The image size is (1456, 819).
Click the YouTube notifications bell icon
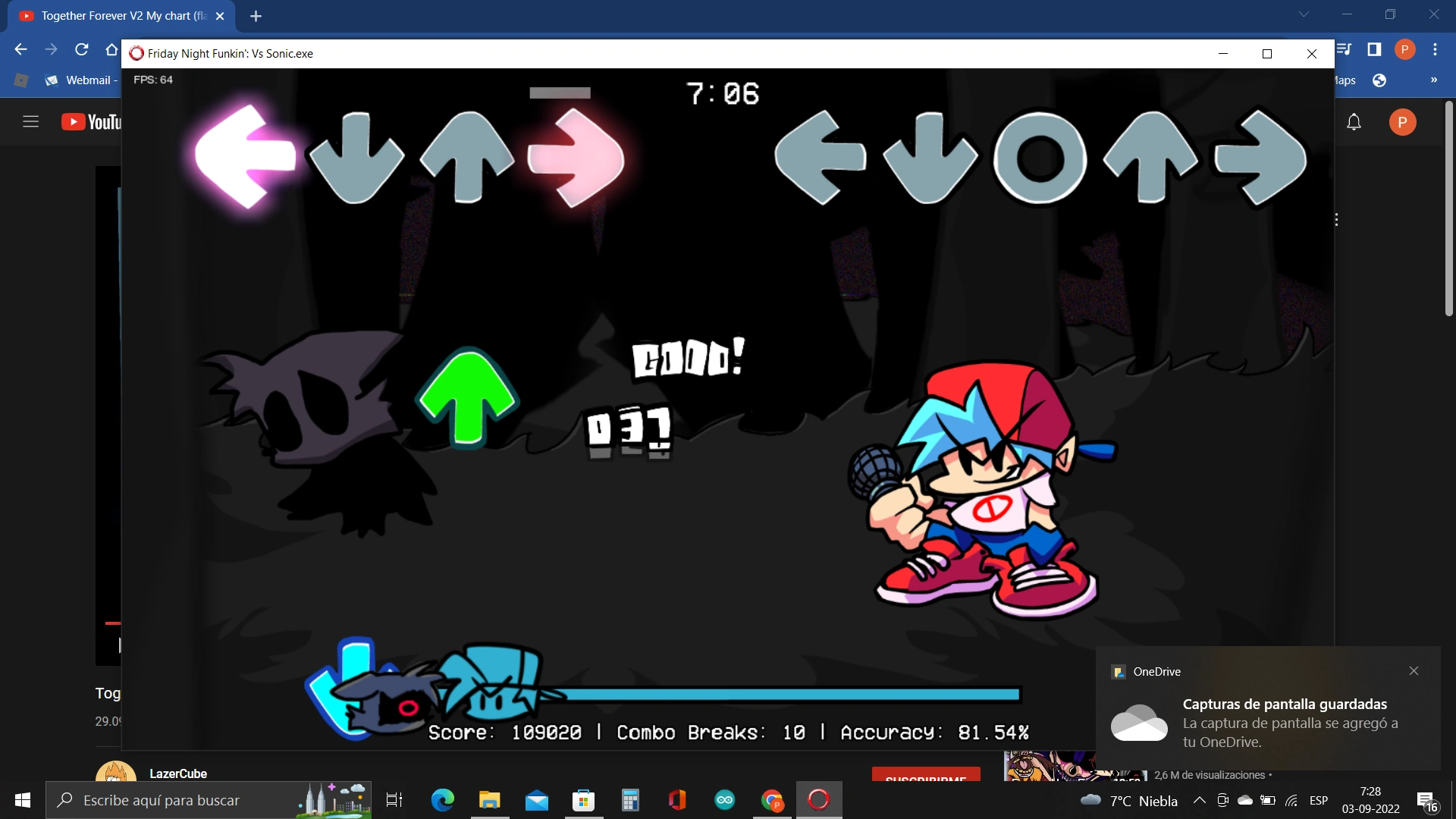tap(1354, 122)
